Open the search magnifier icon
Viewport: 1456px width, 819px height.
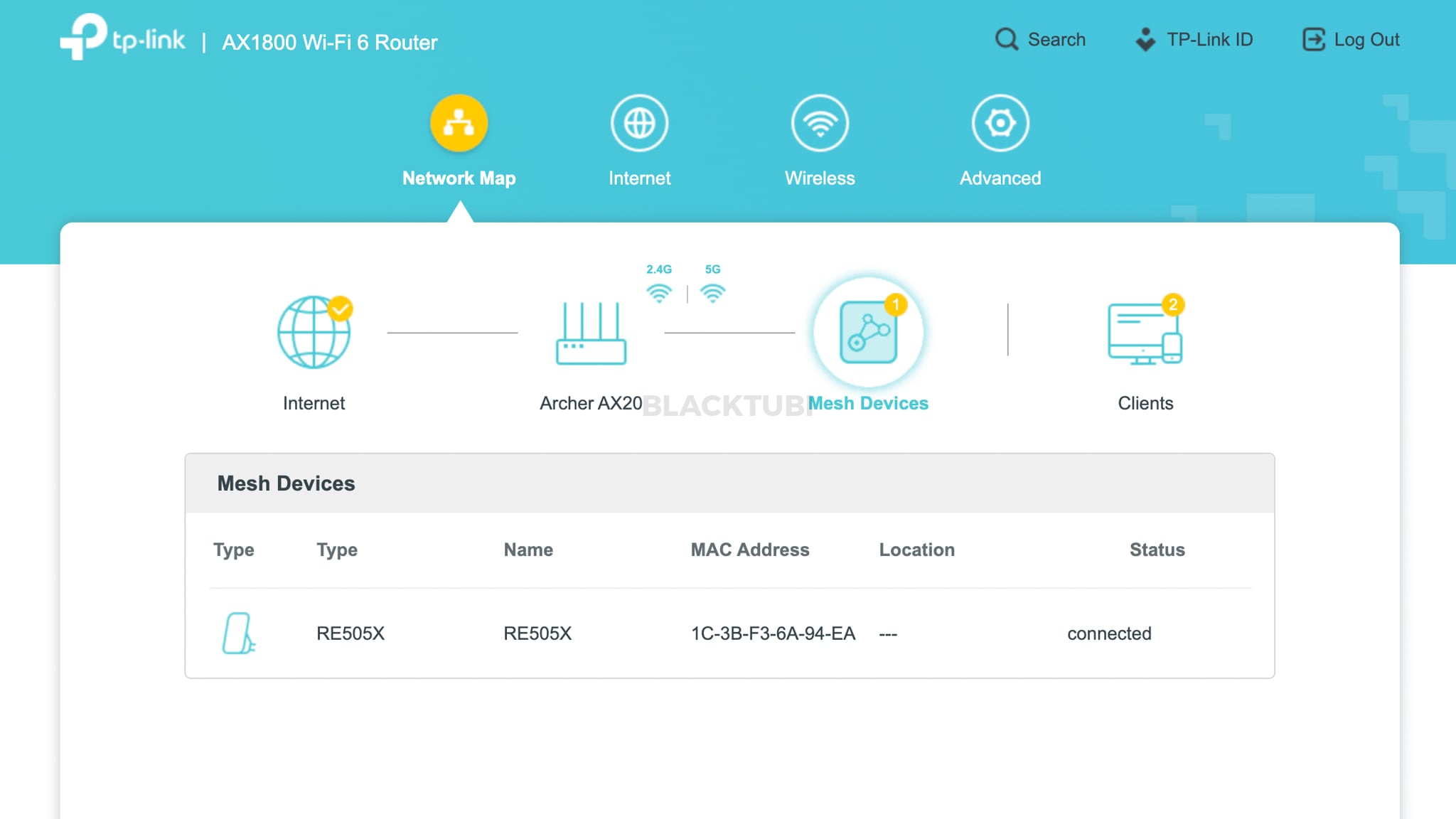click(1007, 39)
